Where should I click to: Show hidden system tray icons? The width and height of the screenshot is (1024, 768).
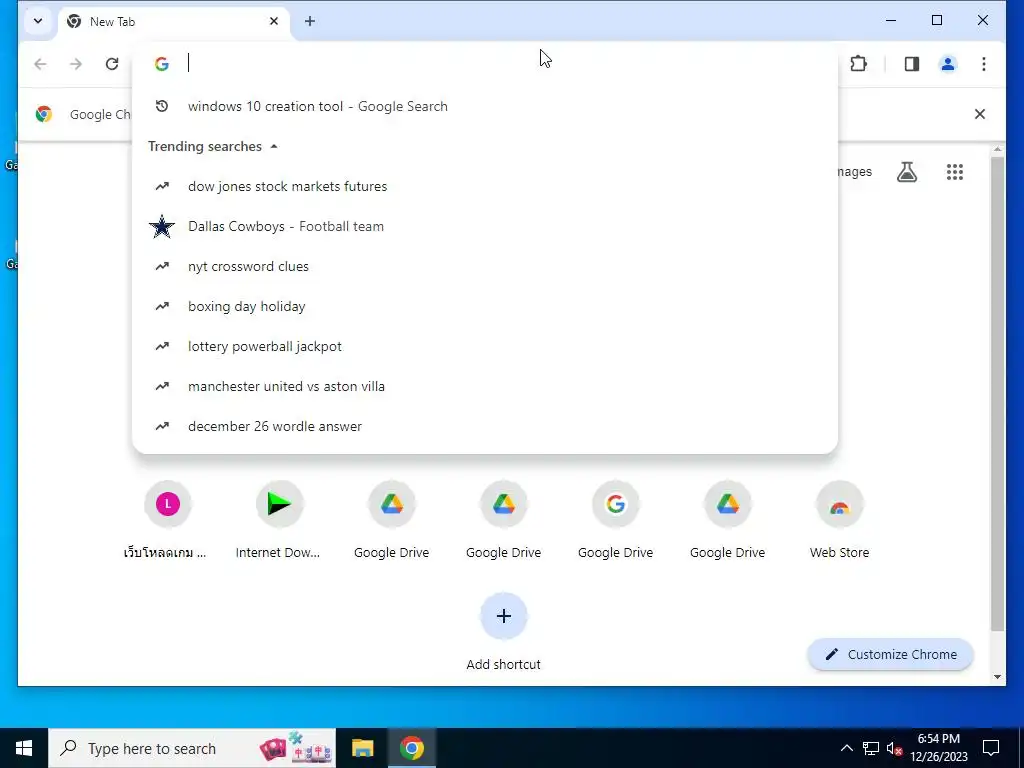(x=846, y=748)
